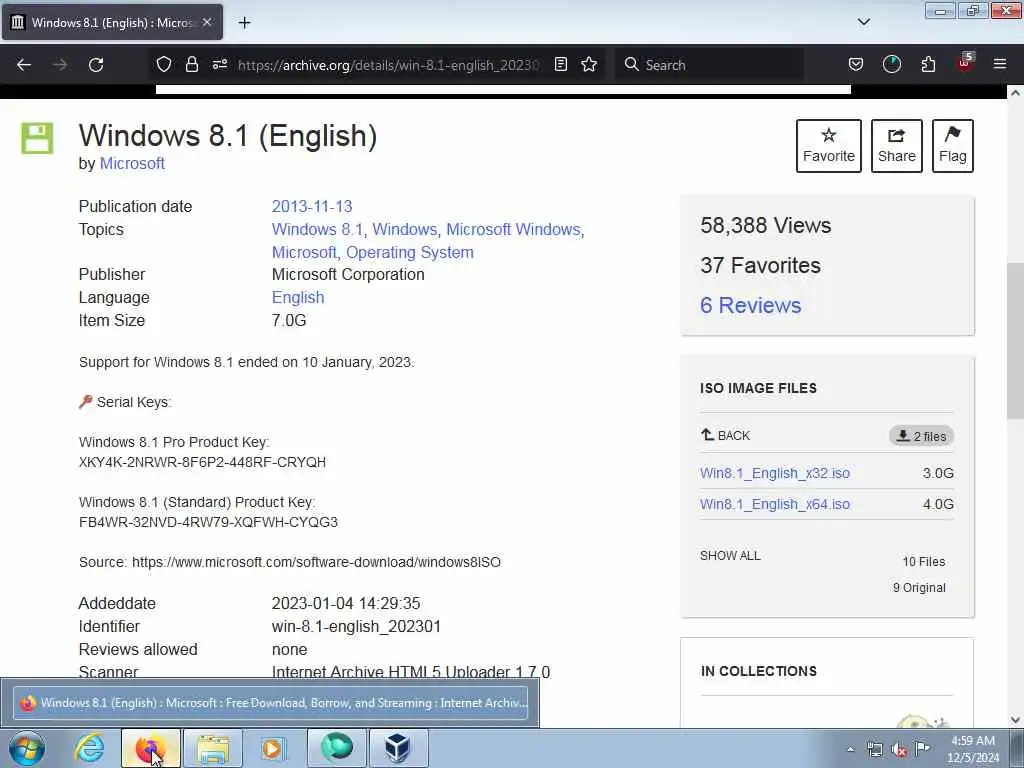The image size is (1024, 768).
Task: Bookmark this page with the star
Action: [x=589, y=64]
